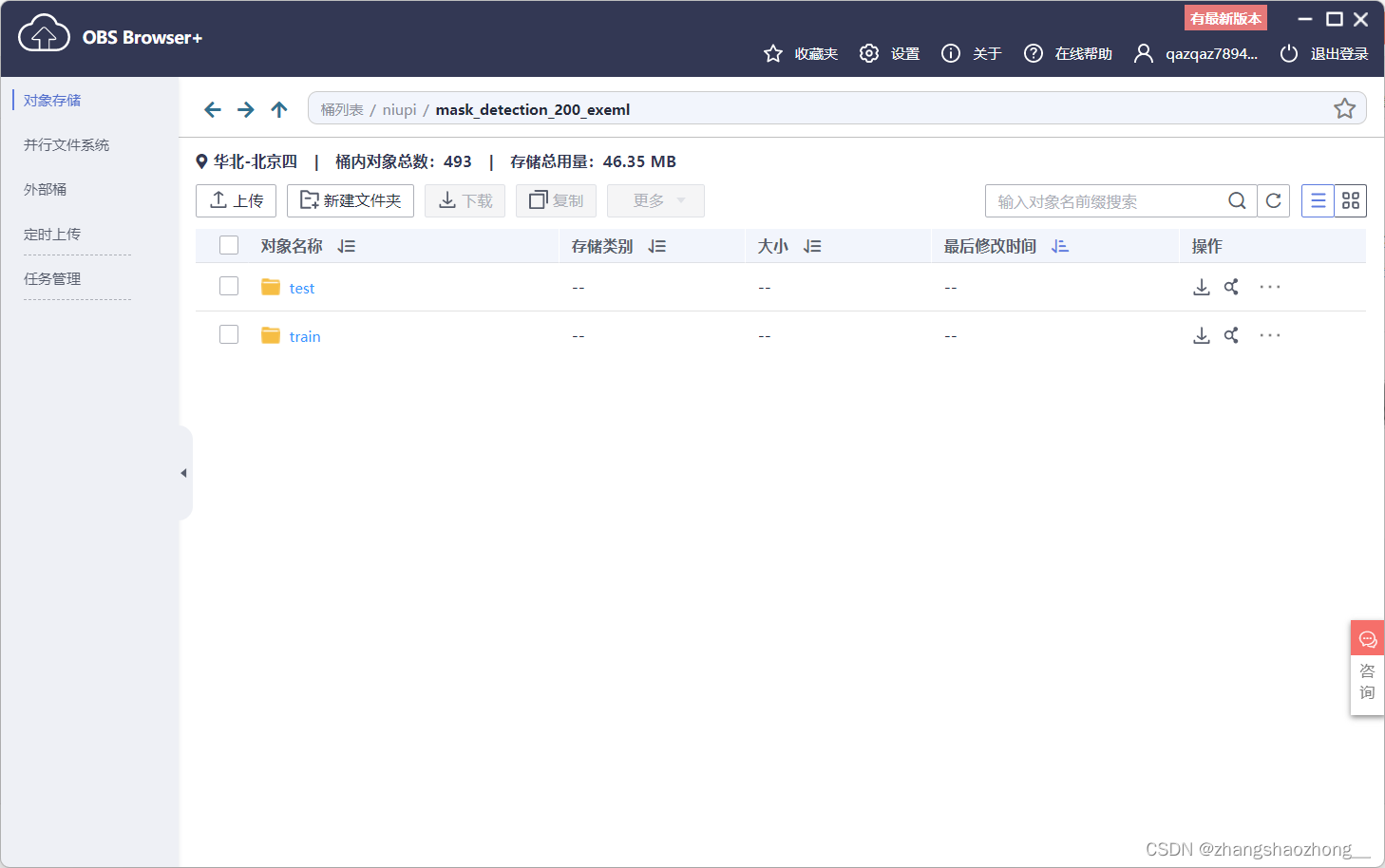The image size is (1385, 868).
Task: Sort by last modified time
Action: coord(1060,246)
